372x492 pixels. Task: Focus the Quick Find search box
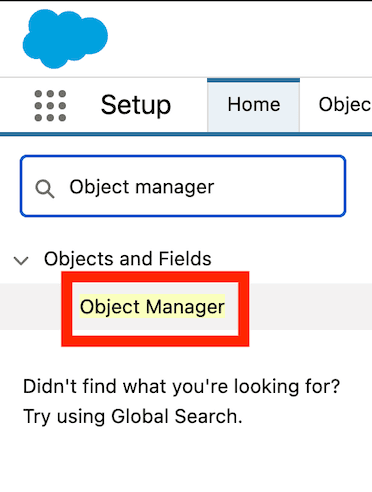click(183, 186)
